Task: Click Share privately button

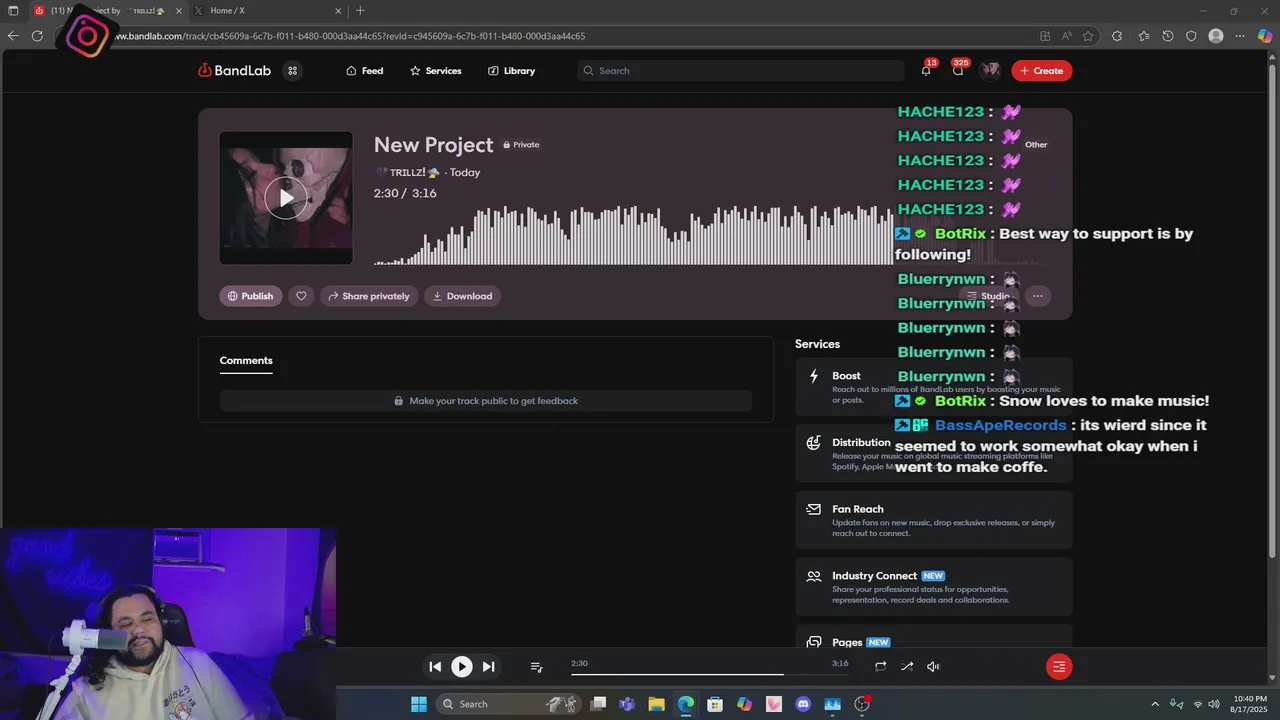Action: [369, 296]
